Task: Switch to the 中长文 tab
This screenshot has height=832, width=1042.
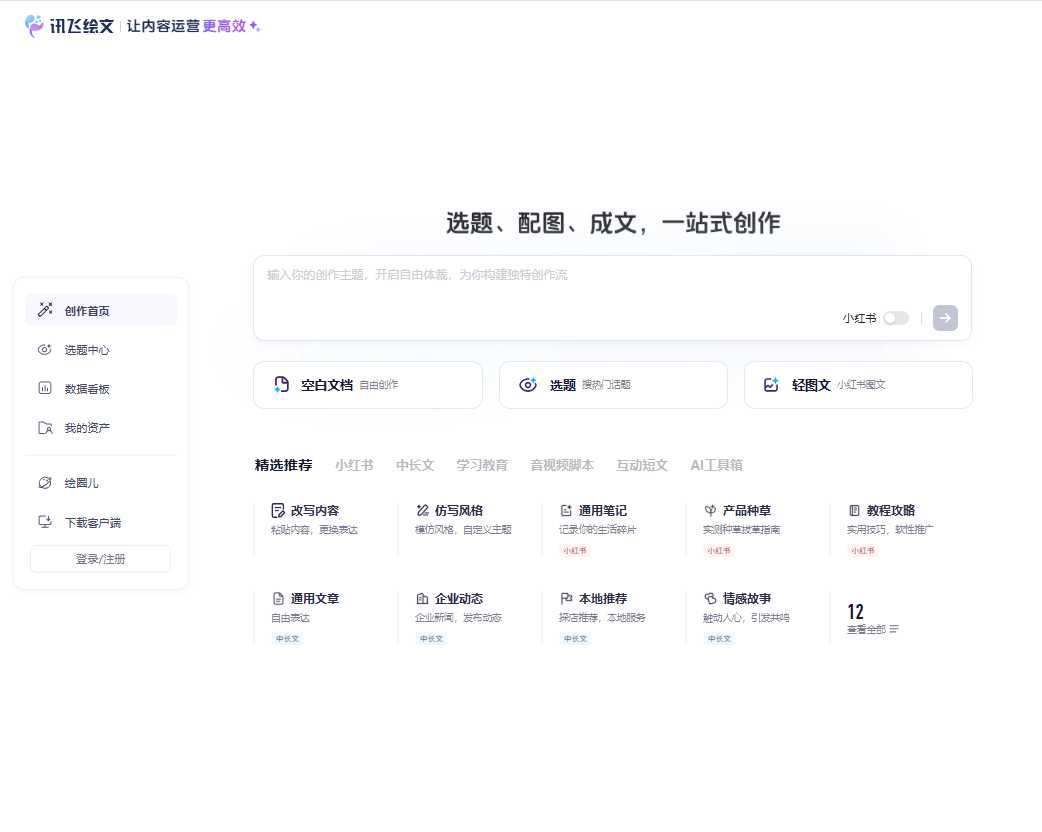Action: coord(414,464)
